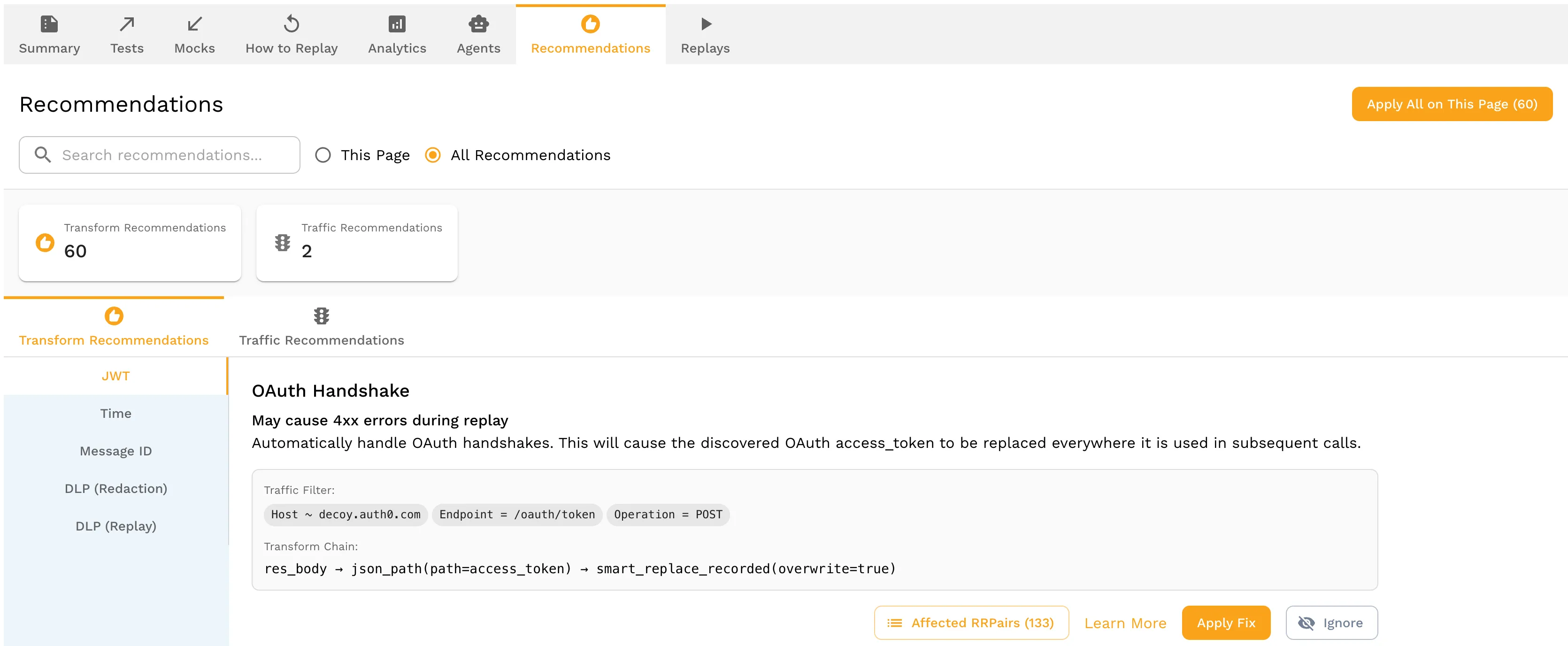This screenshot has height=646, width=1568.
Task: Click the How to Replay refresh icon
Action: click(x=291, y=24)
